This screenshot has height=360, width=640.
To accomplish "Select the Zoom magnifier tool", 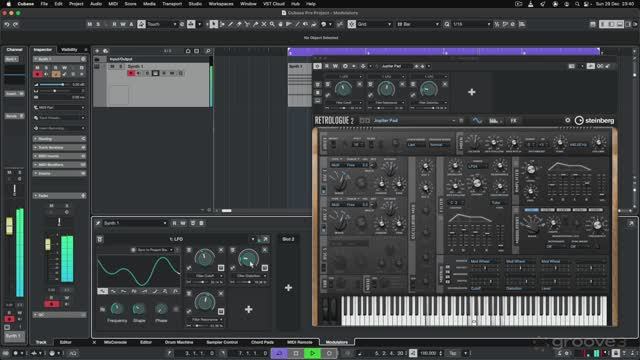I will [272, 24].
